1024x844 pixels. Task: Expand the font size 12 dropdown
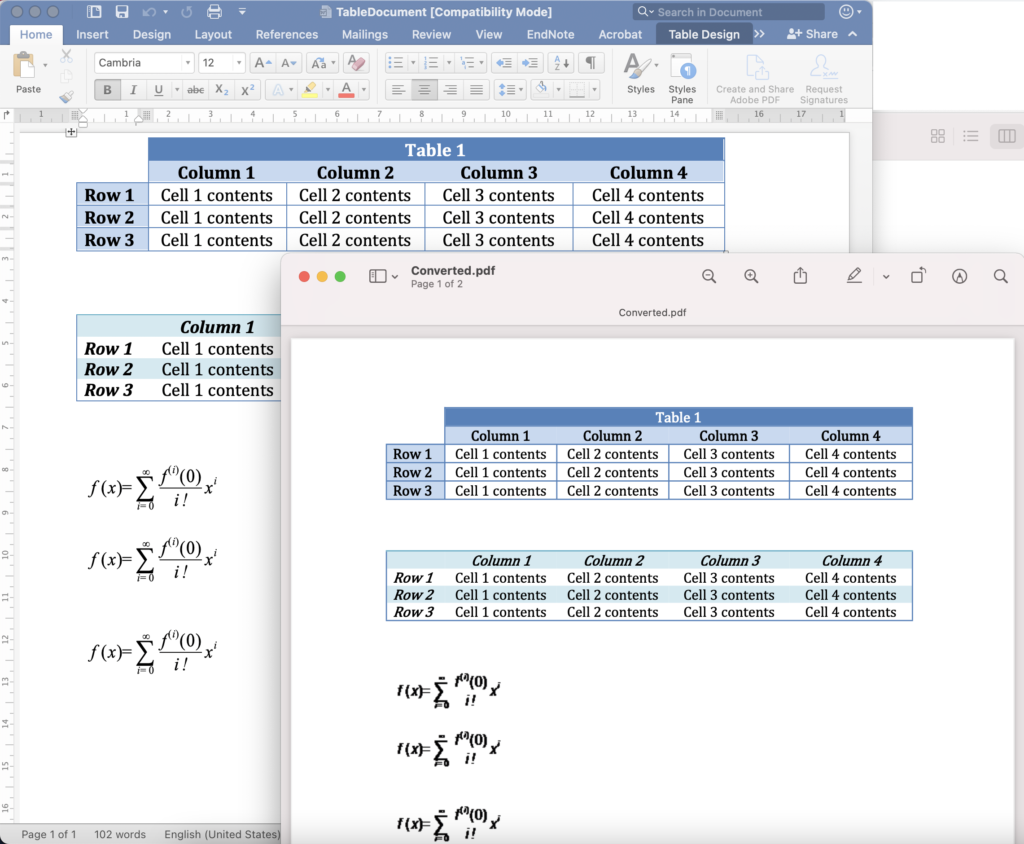238,63
